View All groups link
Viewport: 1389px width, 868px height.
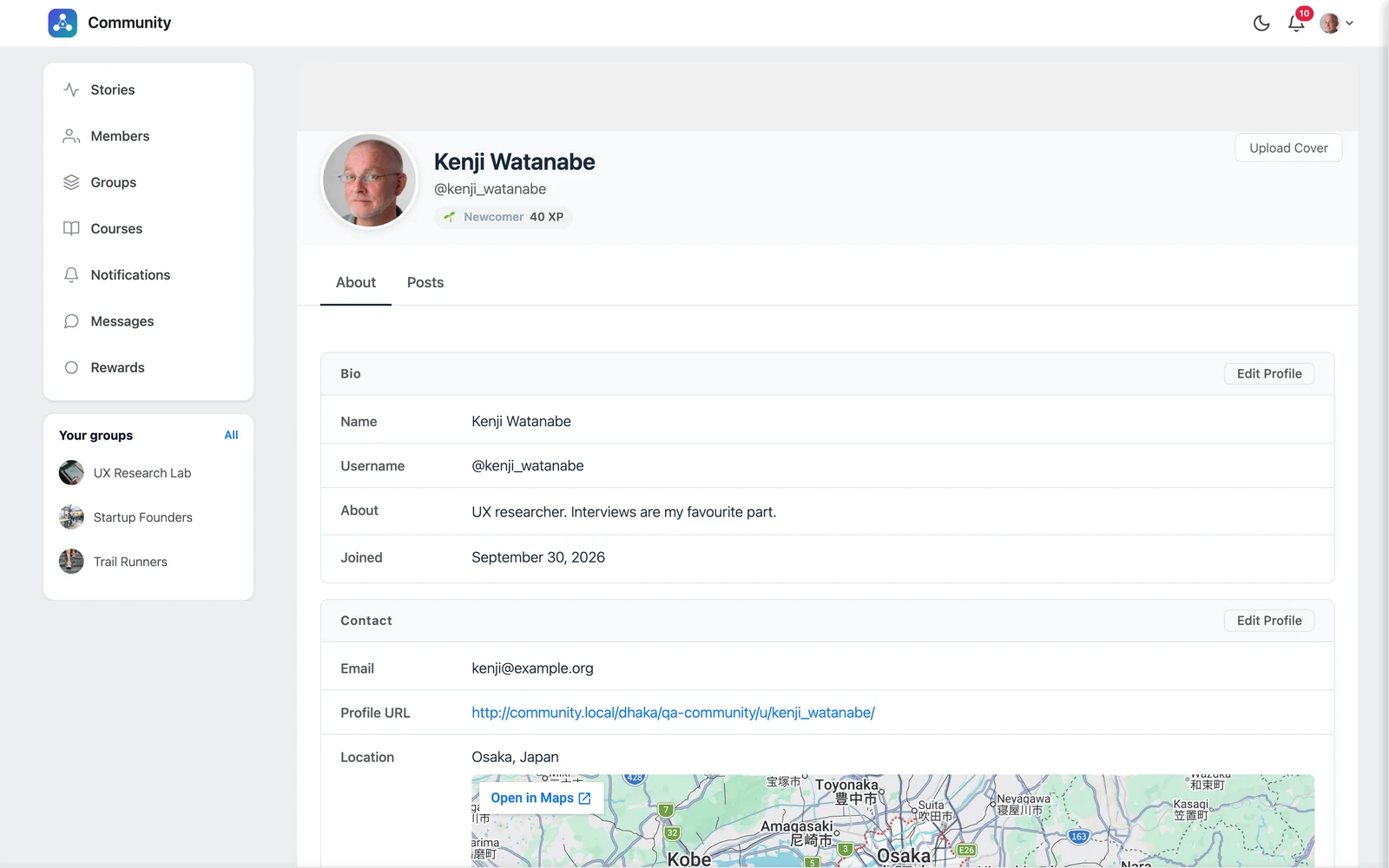231,435
